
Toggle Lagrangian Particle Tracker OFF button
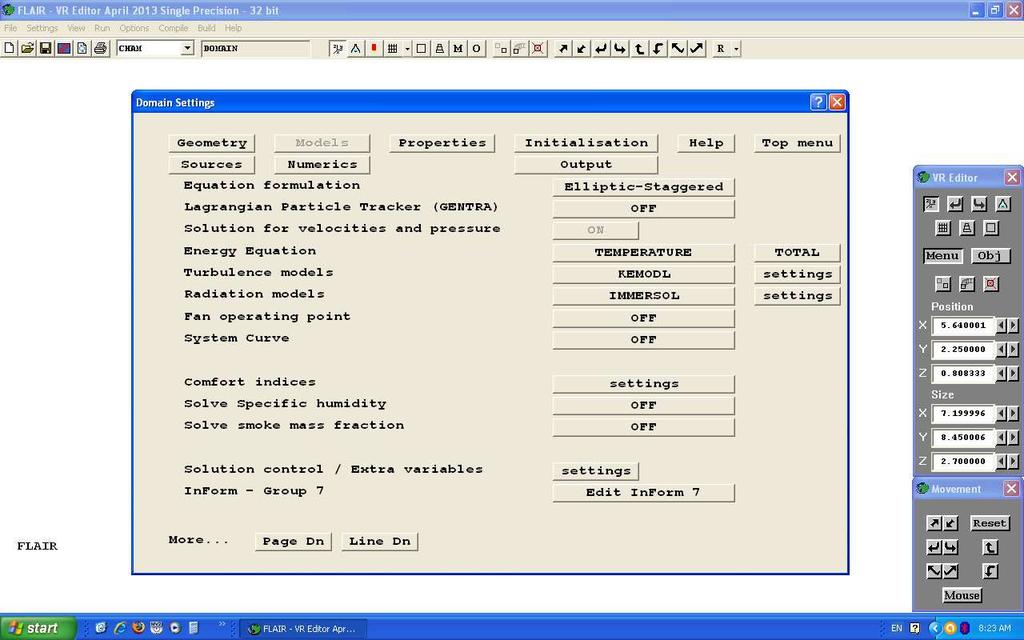click(x=643, y=208)
